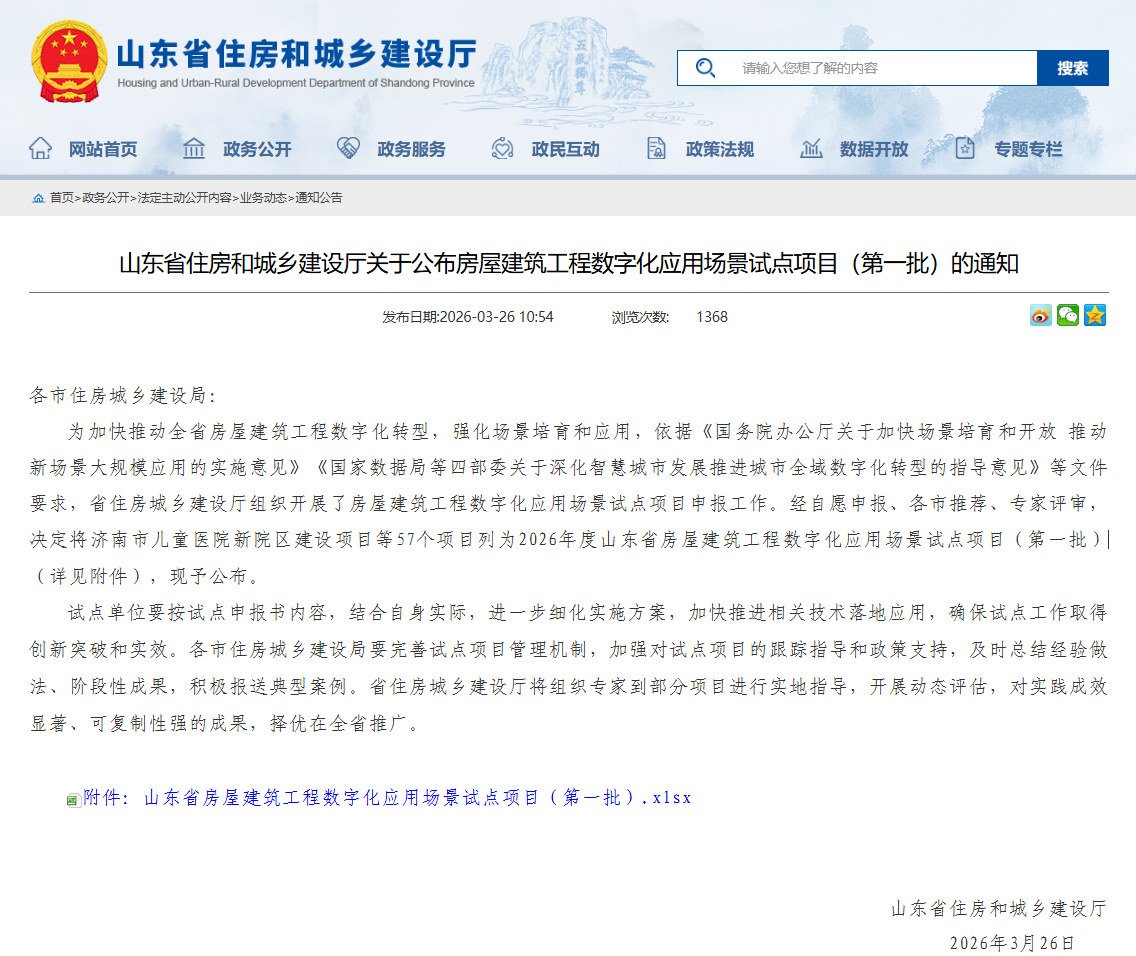The height and width of the screenshot is (956, 1136).
Task: Click the home icon above the breadcrumb
Action: point(40,199)
